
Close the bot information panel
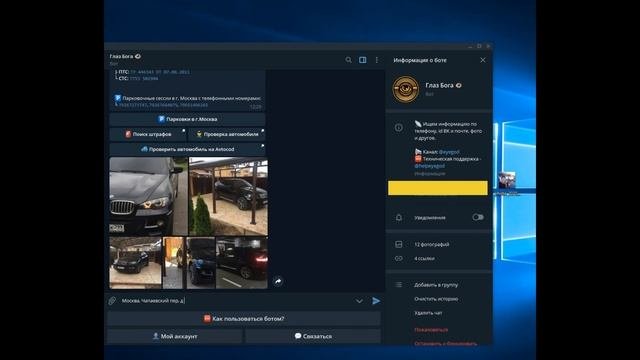tap(483, 60)
